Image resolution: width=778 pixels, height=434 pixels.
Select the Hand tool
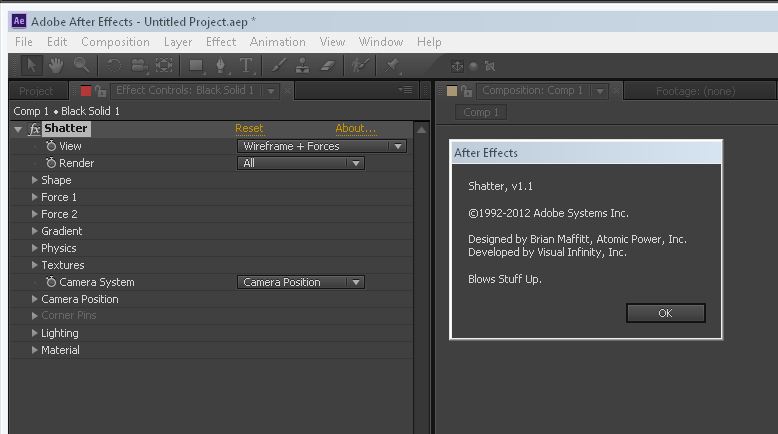pos(56,65)
